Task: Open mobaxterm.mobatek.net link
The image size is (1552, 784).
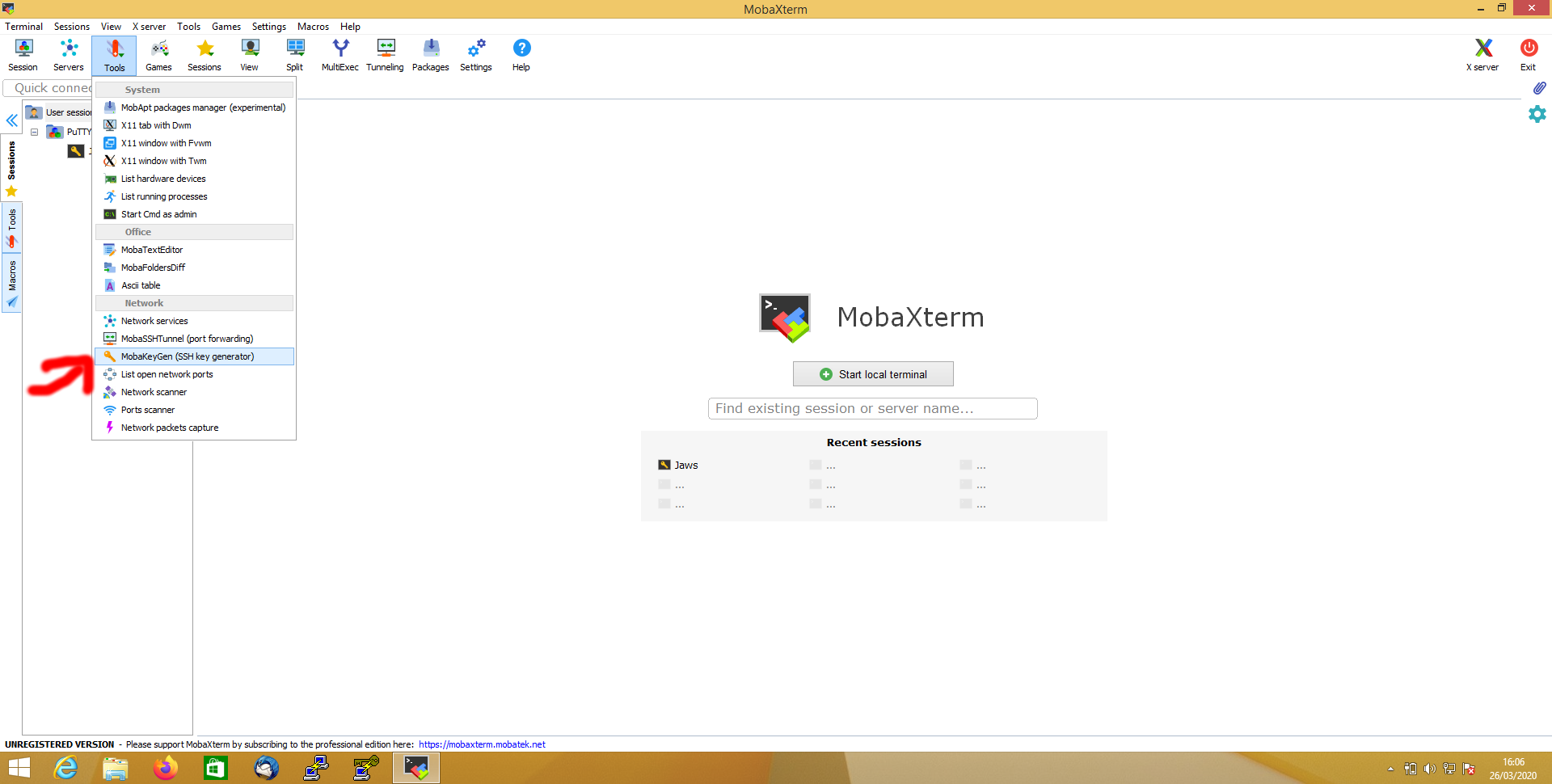Action: point(482,744)
